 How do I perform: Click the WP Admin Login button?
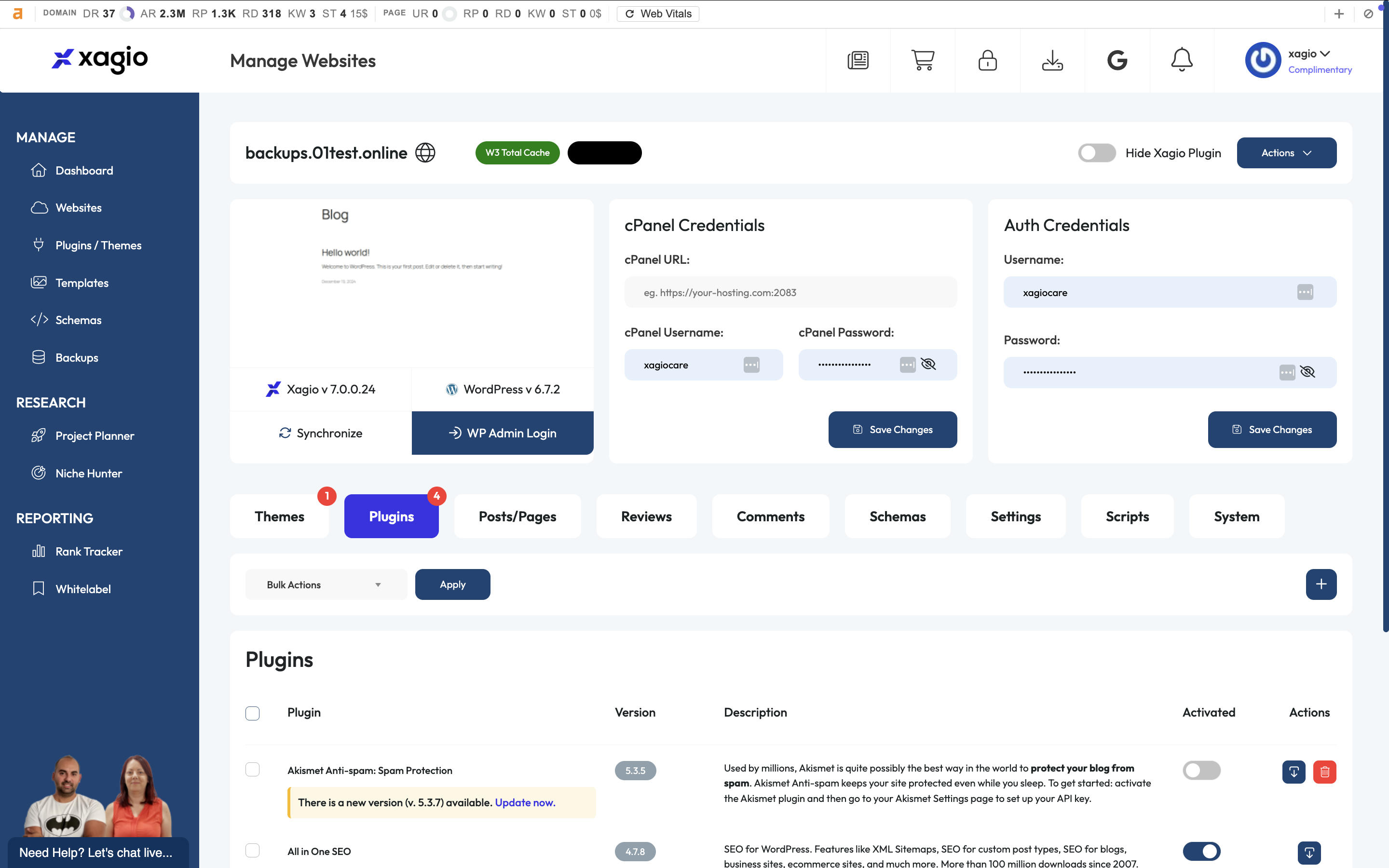click(x=502, y=433)
